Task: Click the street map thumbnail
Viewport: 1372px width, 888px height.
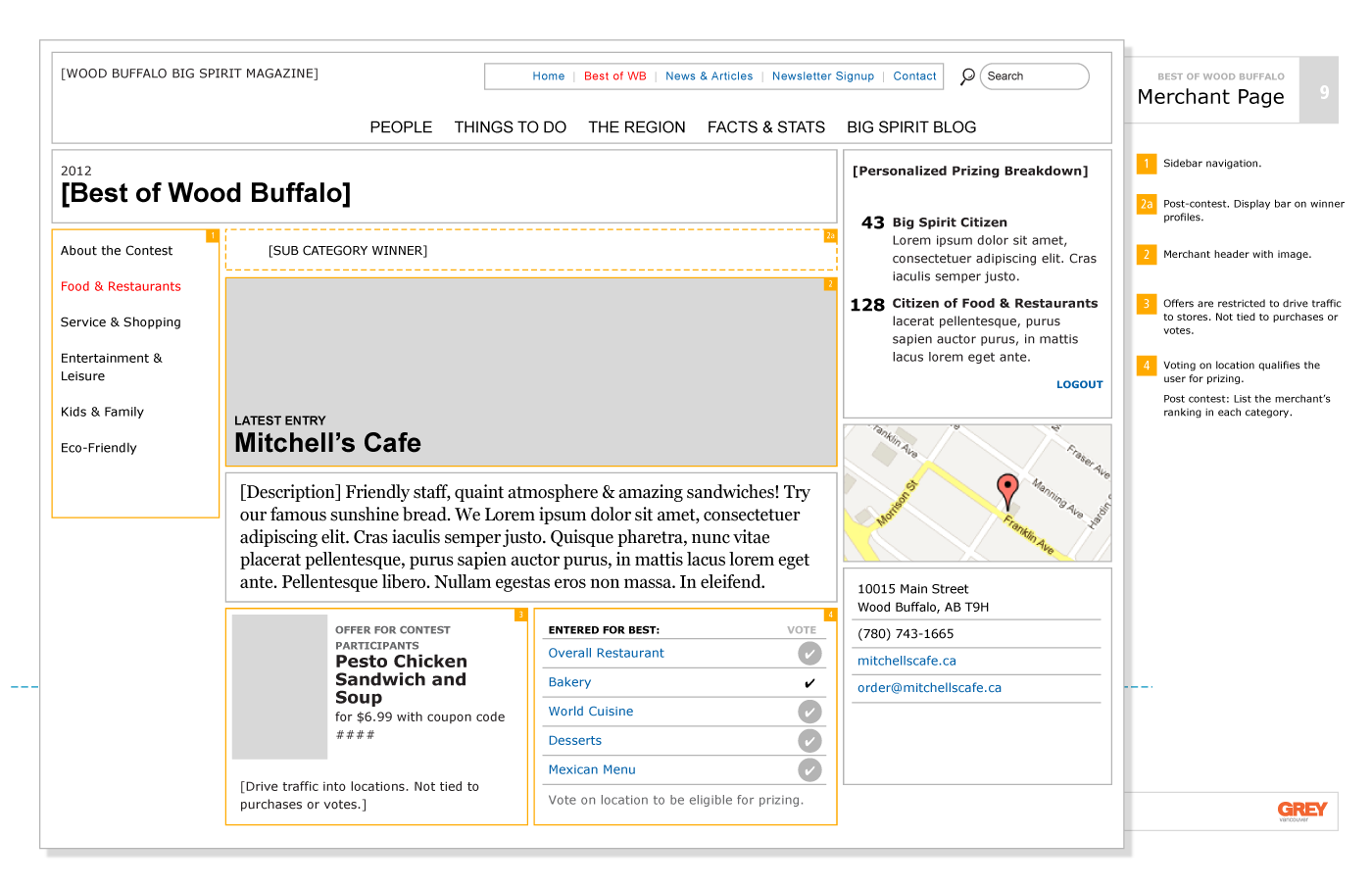Action: pos(977,493)
